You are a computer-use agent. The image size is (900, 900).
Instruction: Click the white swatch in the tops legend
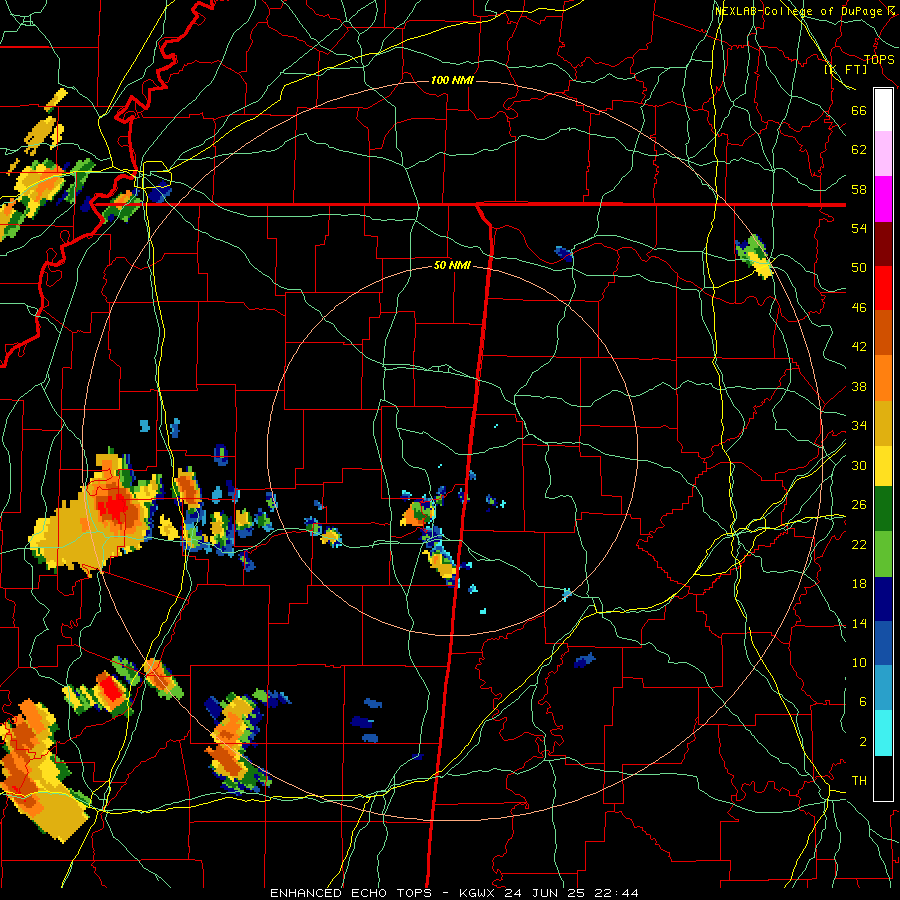[883, 110]
